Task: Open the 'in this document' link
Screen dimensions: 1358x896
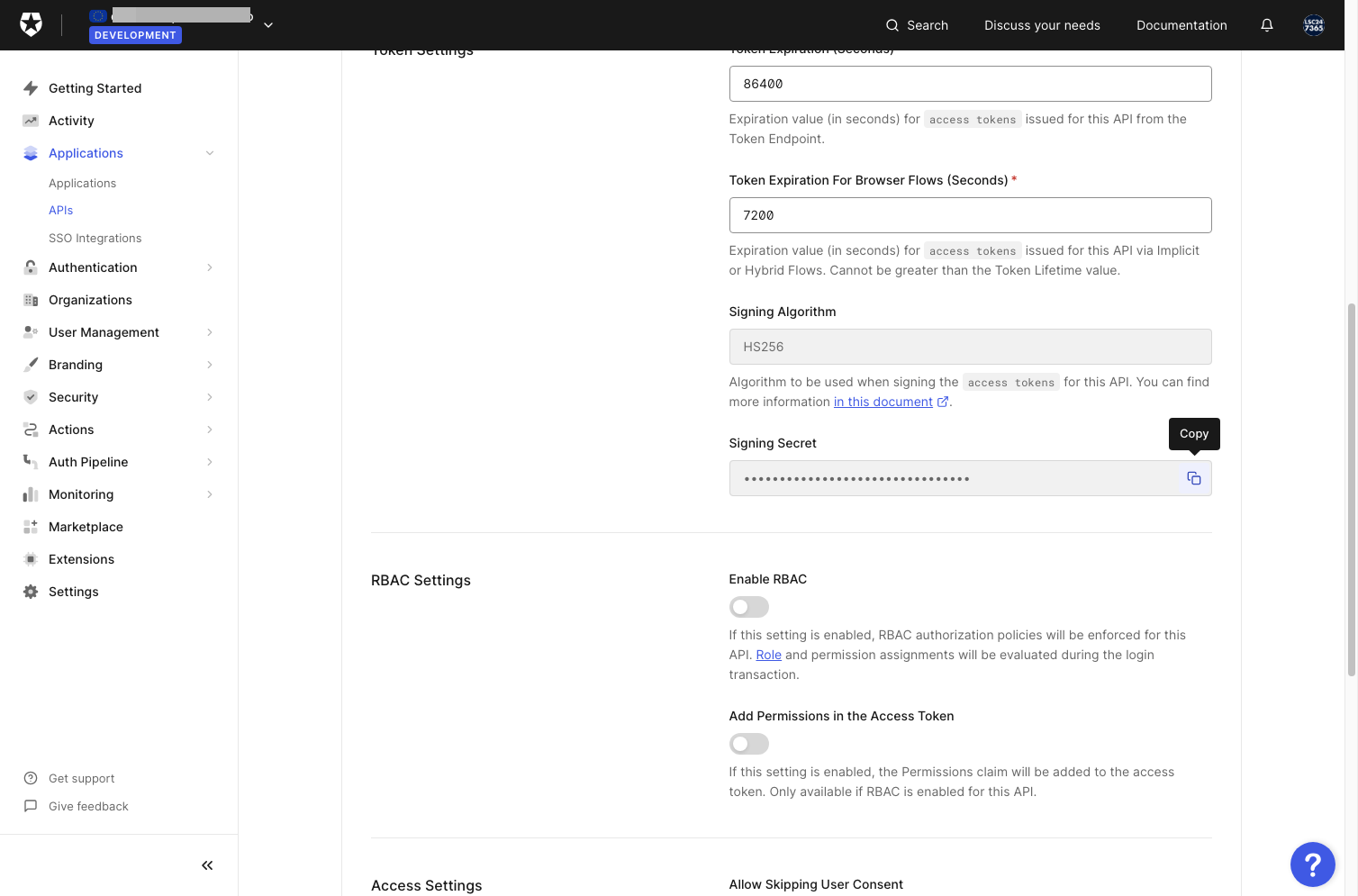Action: tap(883, 402)
